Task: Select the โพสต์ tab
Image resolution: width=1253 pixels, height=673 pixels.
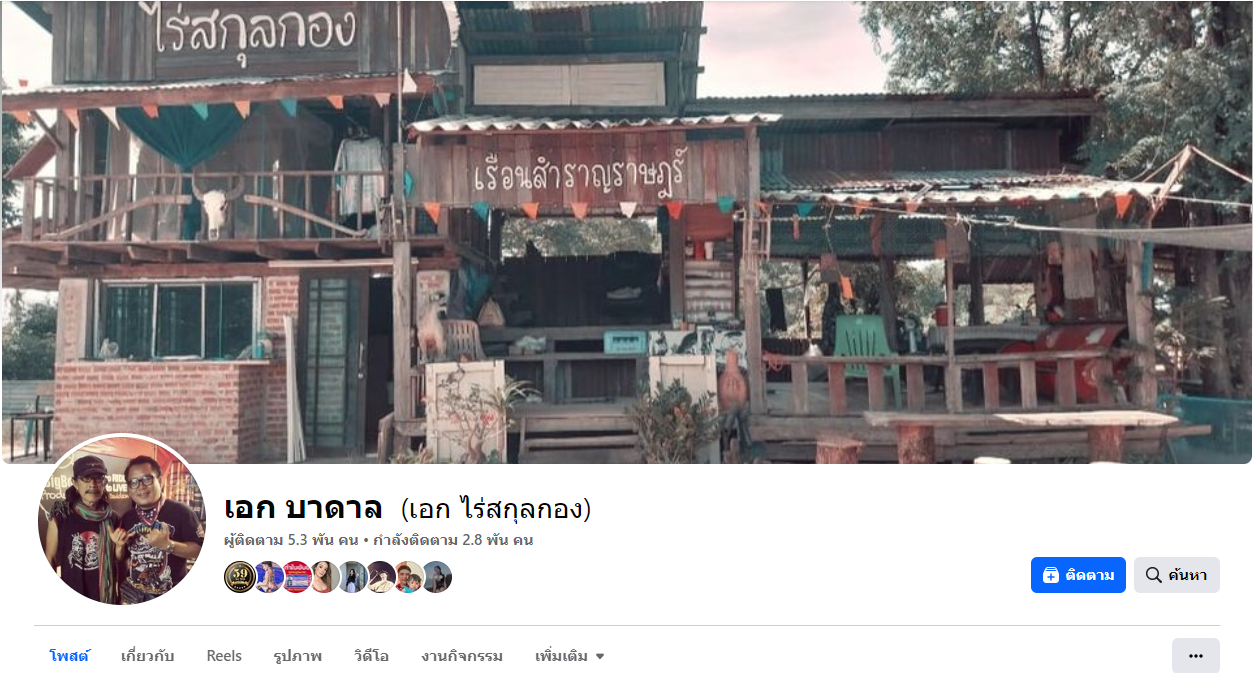Action: [x=70, y=656]
